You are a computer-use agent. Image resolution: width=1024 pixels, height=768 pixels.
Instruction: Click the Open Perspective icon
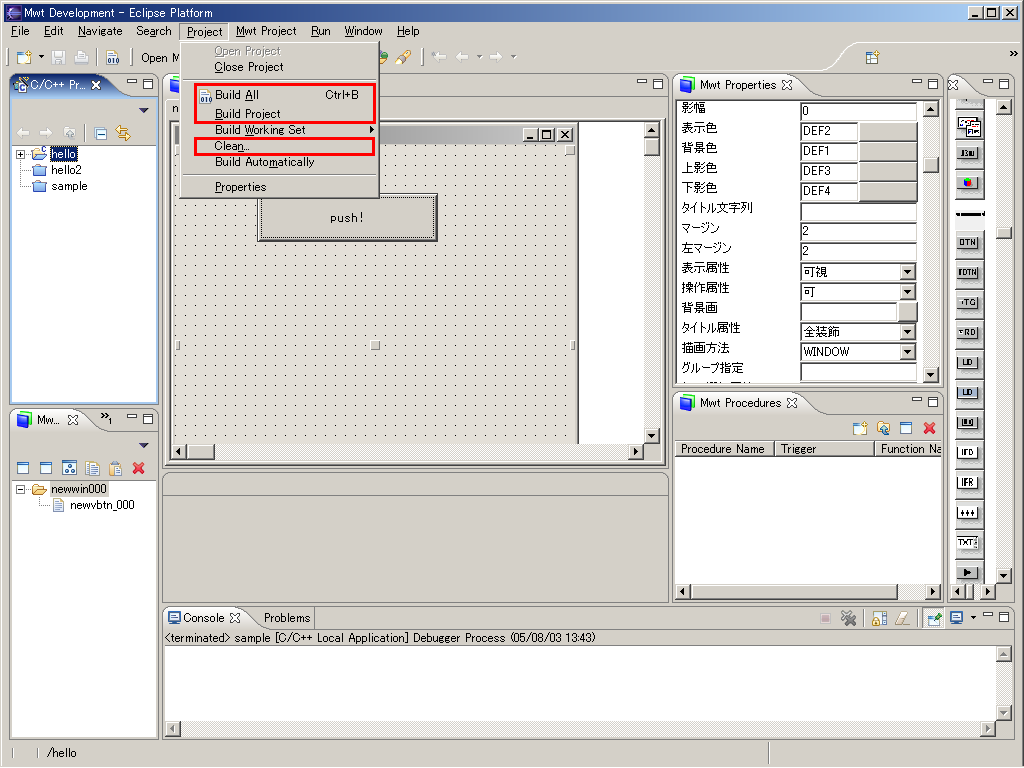tap(872, 57)
